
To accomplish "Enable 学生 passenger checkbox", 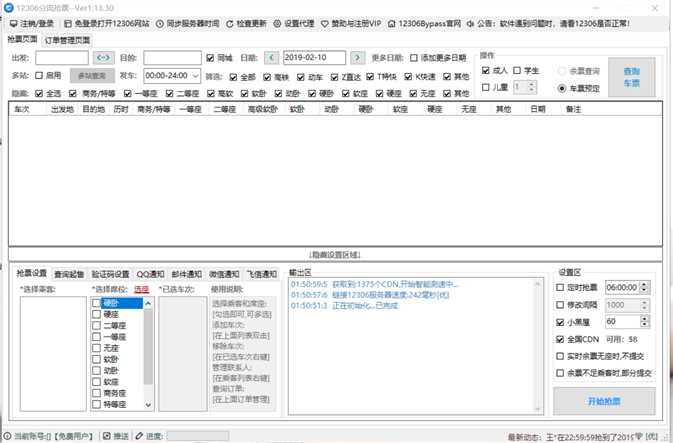I will (517, 70).
